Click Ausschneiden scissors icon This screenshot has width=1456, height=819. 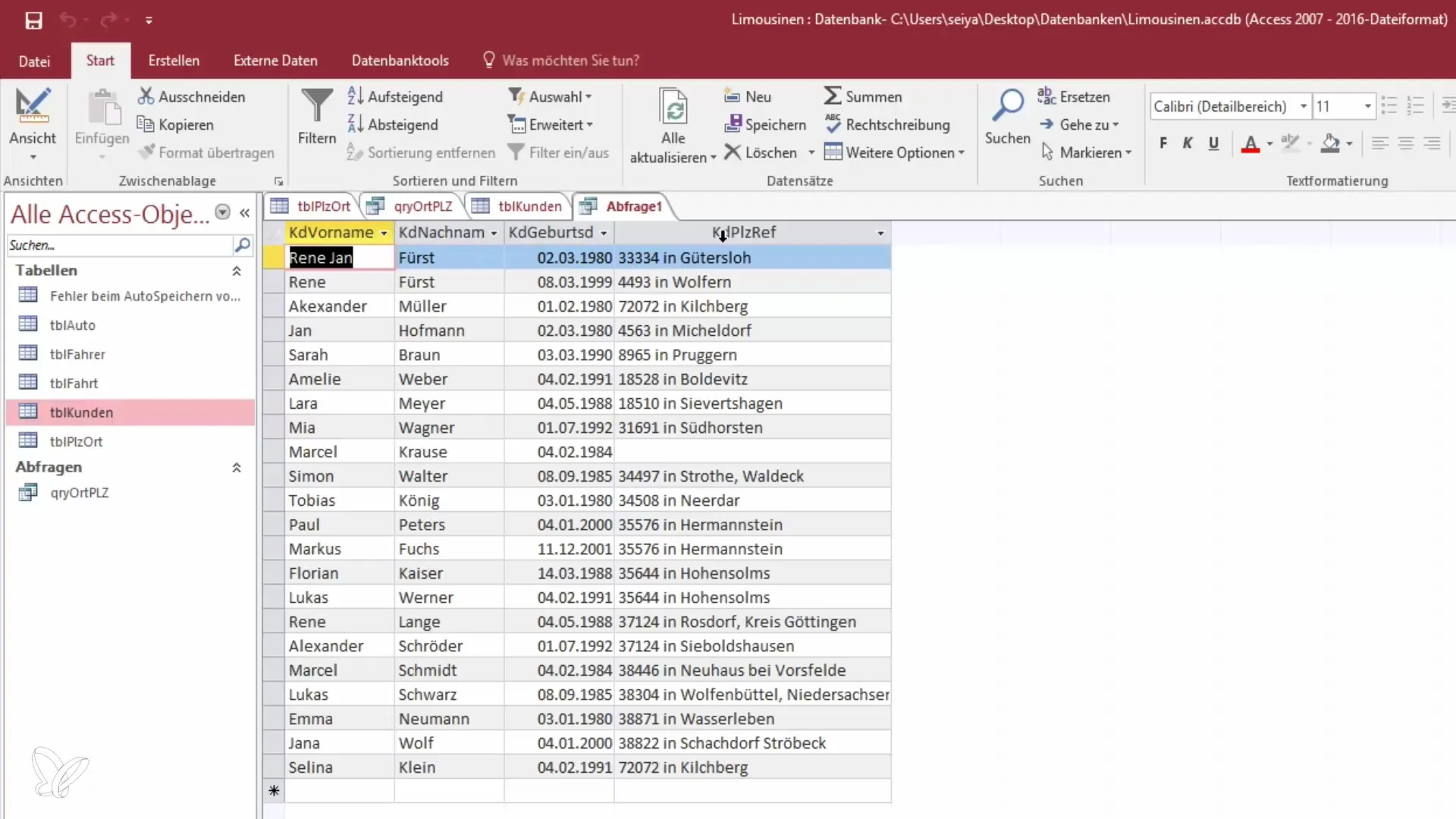coord(146,96)
